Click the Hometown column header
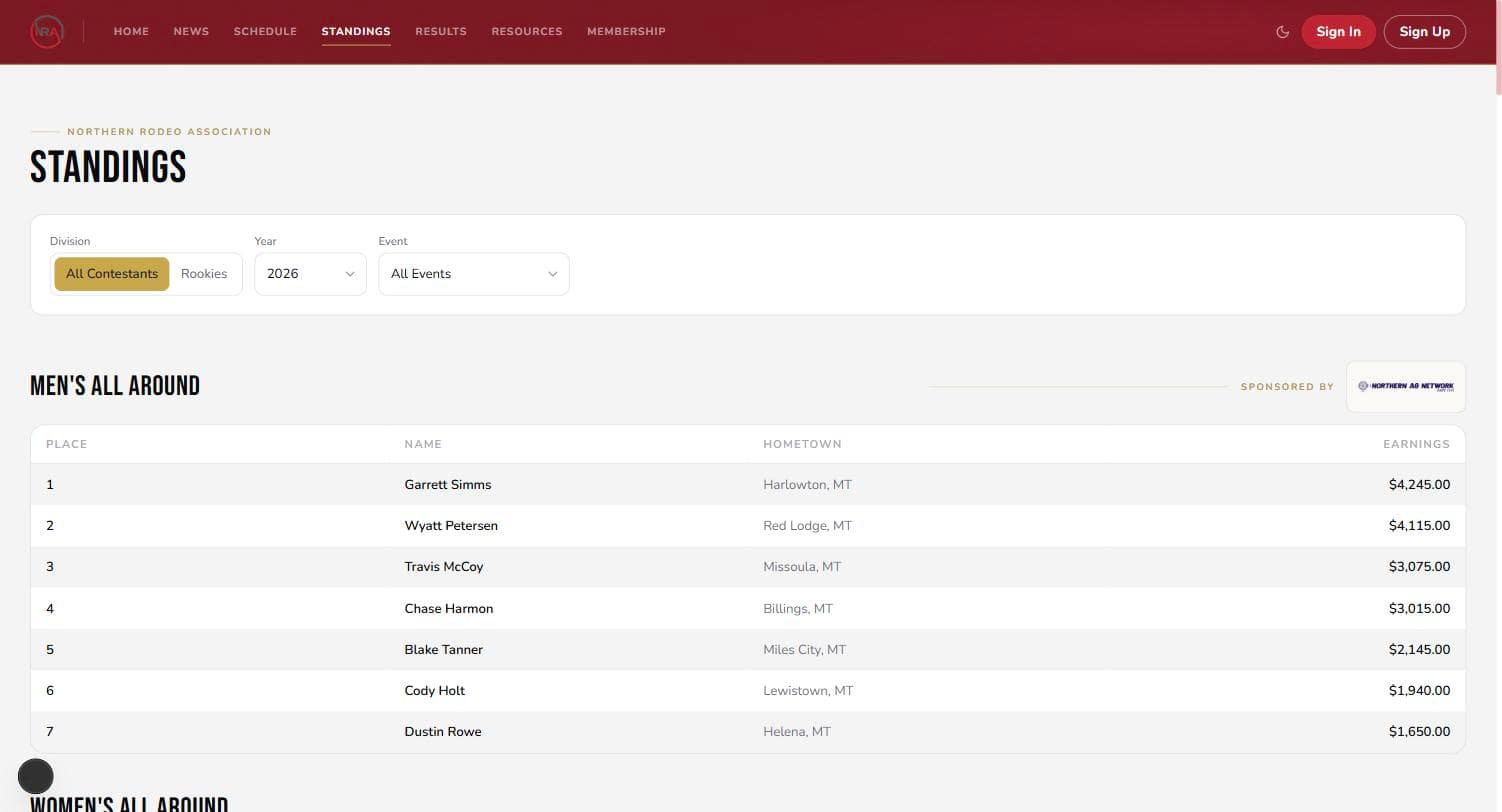Screen dimensions: 1502x812 [x=803, y=444]
